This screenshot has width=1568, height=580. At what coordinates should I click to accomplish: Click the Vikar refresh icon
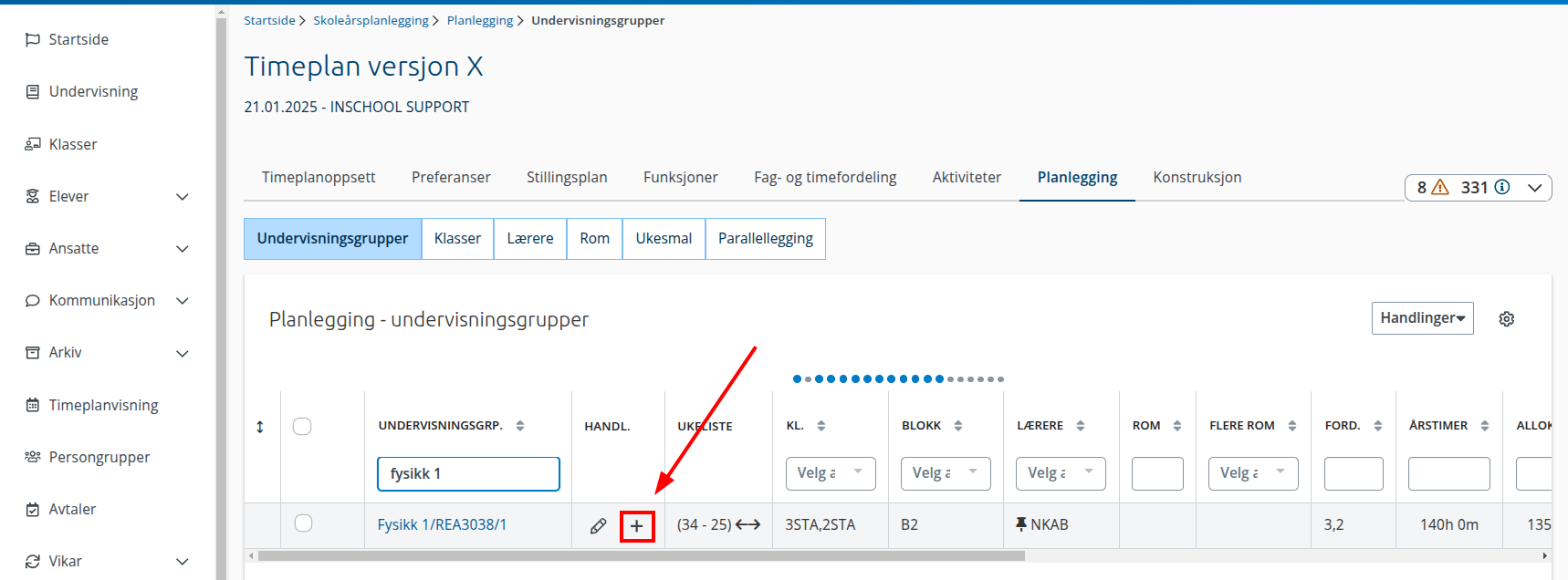(x=33, y=561)
